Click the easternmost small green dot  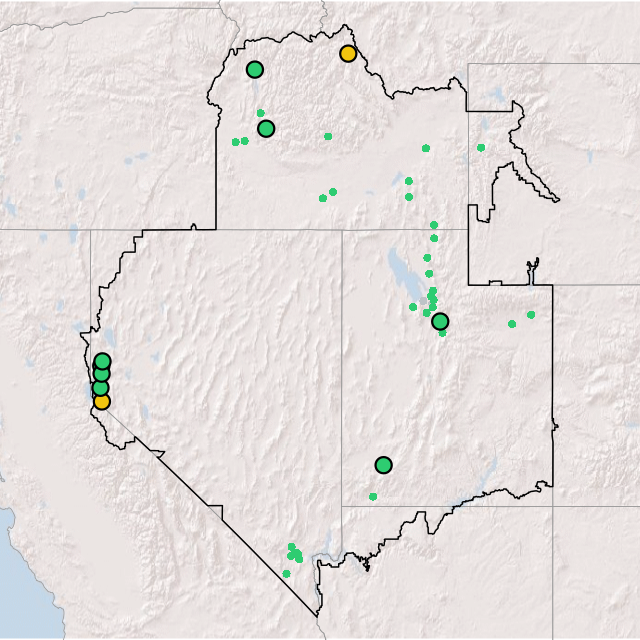click(531, 315)
